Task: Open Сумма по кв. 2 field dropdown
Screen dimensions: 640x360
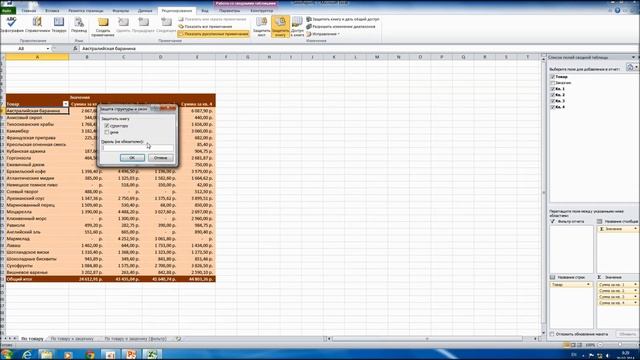Action: pos(635,291)
